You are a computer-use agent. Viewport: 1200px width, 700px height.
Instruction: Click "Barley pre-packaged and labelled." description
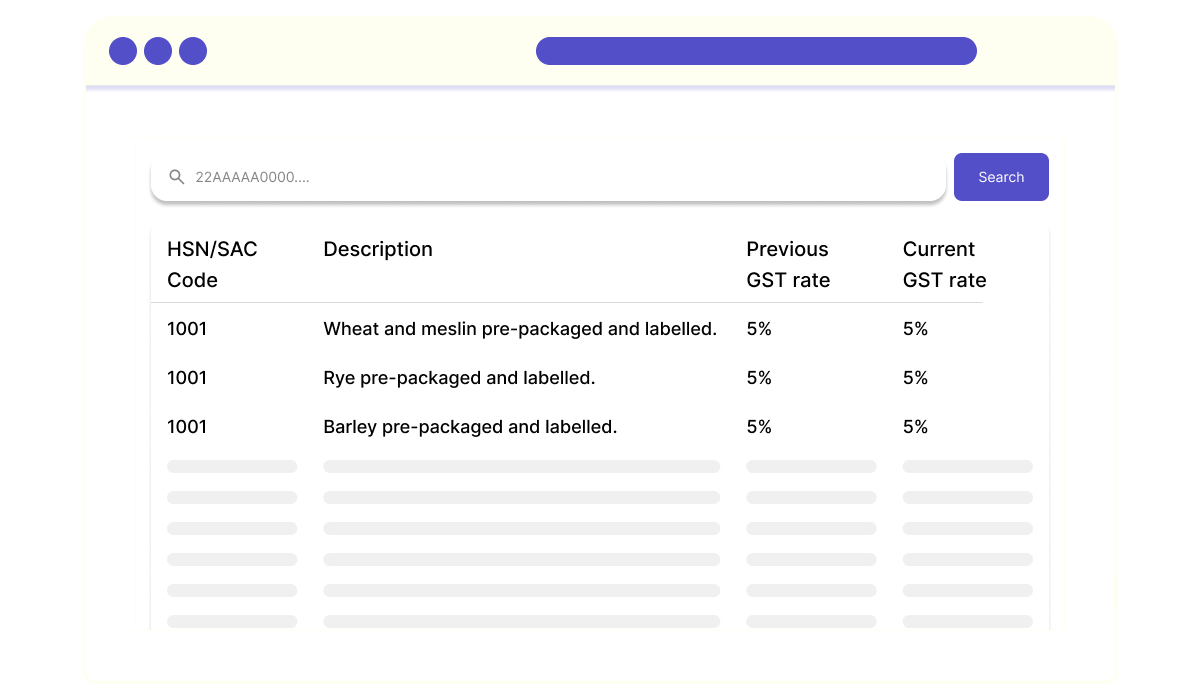click(x=470, y=427)
